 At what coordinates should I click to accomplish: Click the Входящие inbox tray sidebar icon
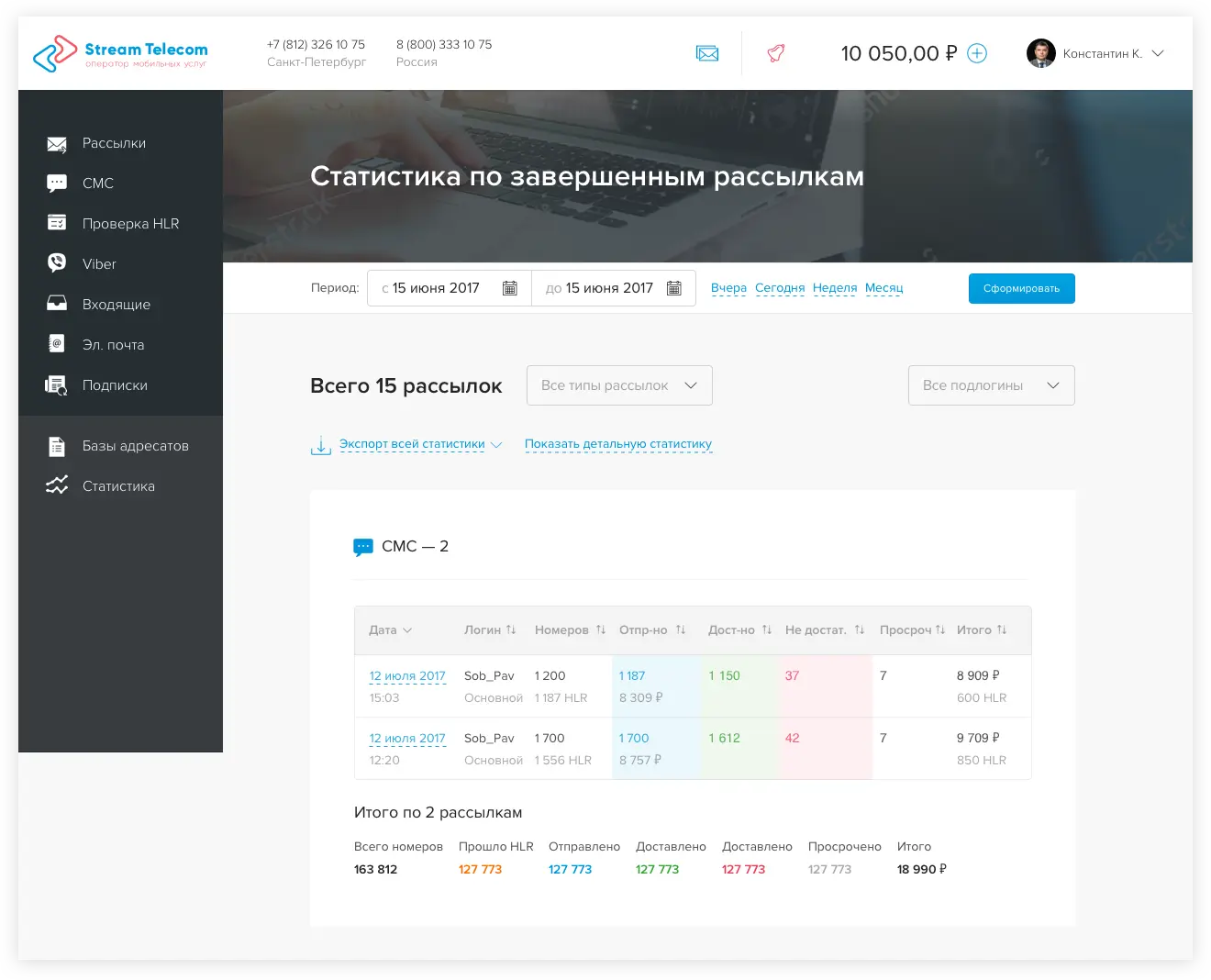pyautogui.click(x=57, y=304)
